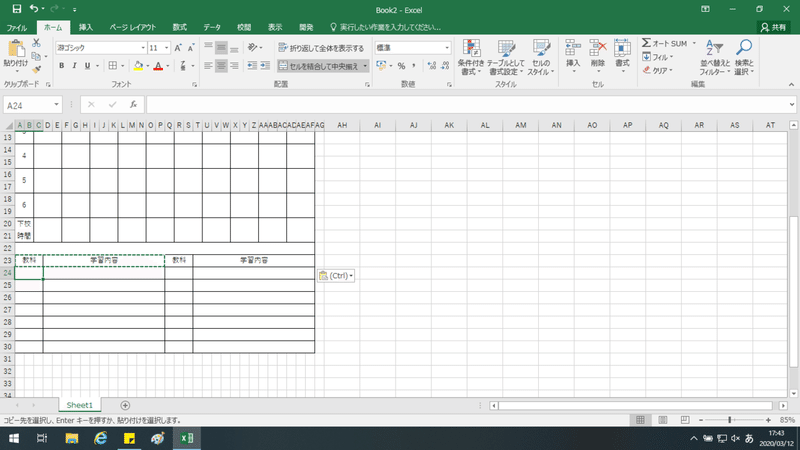This screenshot has width=800, height=450.
Task: Click the Decrease Indent icon
Action: pyautogui.click(x=252, y=66)
